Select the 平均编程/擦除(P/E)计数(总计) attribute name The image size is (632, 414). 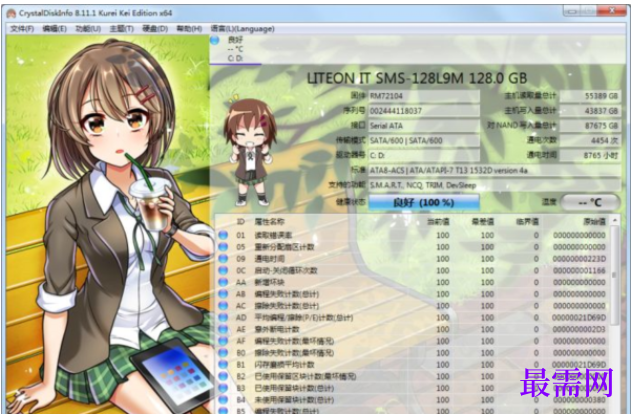click(x=304, y=318)
